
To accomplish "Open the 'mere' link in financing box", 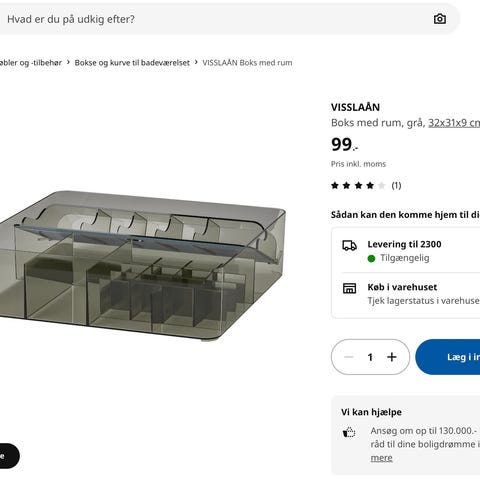I will 381,458.
